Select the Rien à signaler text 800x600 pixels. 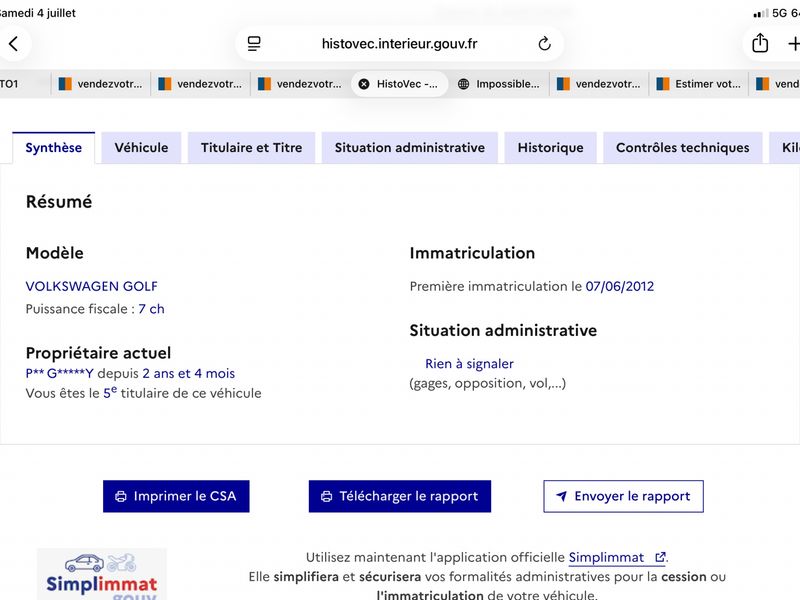point(469,363)
